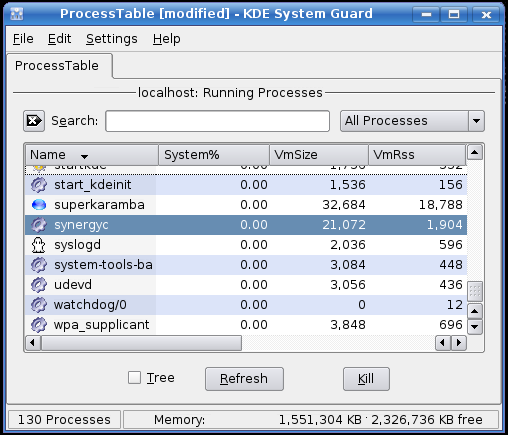This screenshot has height=435, width=508.
Task: Click the horizontal scrollbar far-left arrow
Action: click(33, 343)
